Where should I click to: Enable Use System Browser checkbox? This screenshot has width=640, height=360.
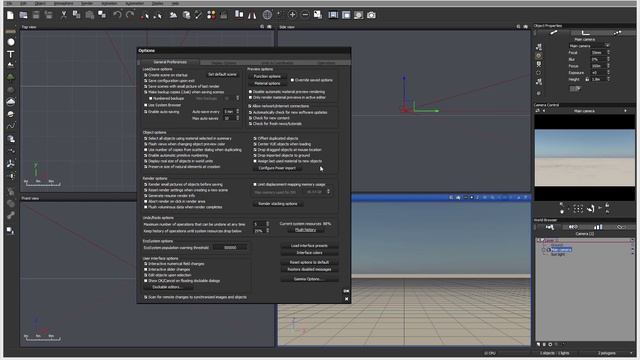(x=145, y=105)
